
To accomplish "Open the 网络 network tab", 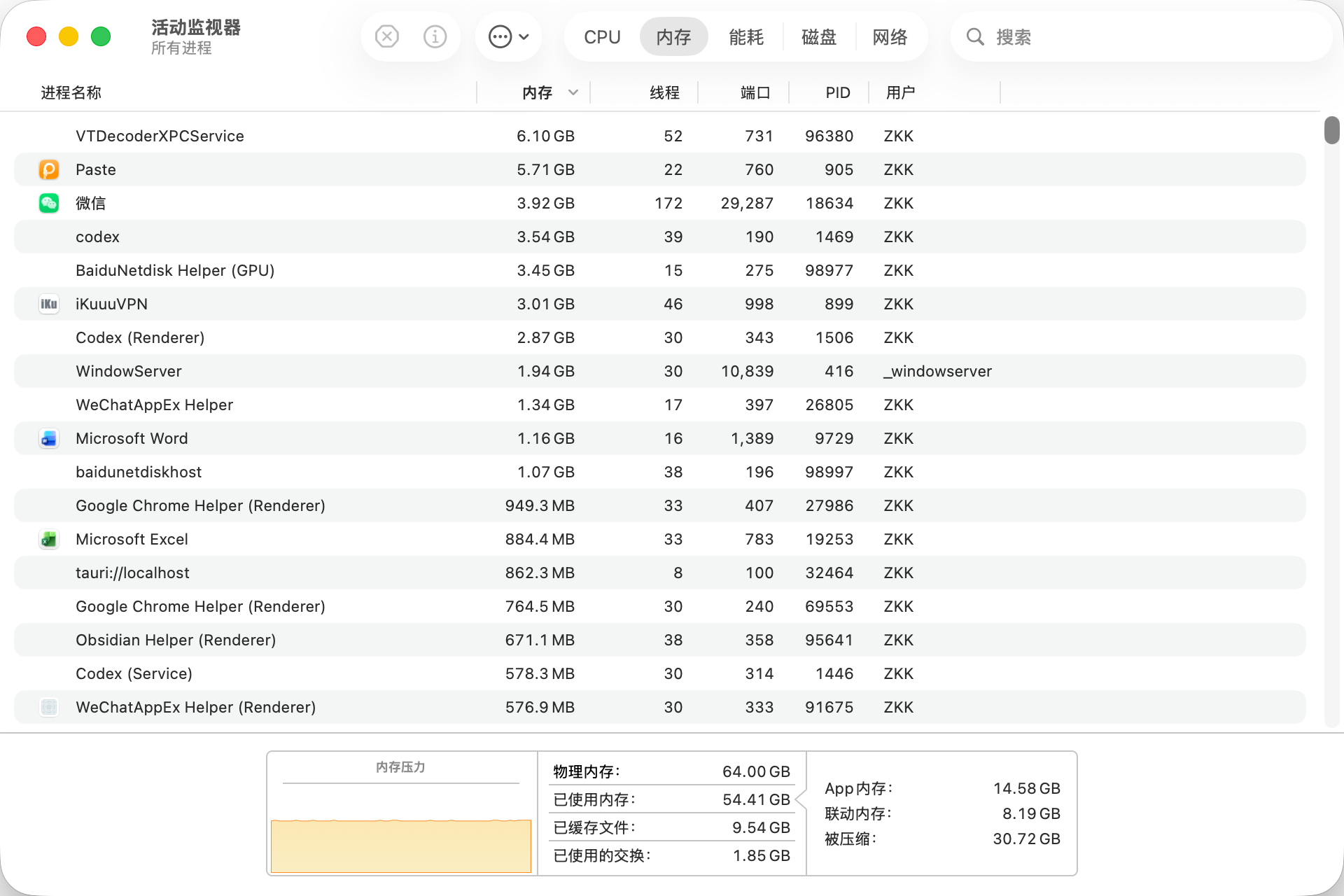I will point(890,36).
